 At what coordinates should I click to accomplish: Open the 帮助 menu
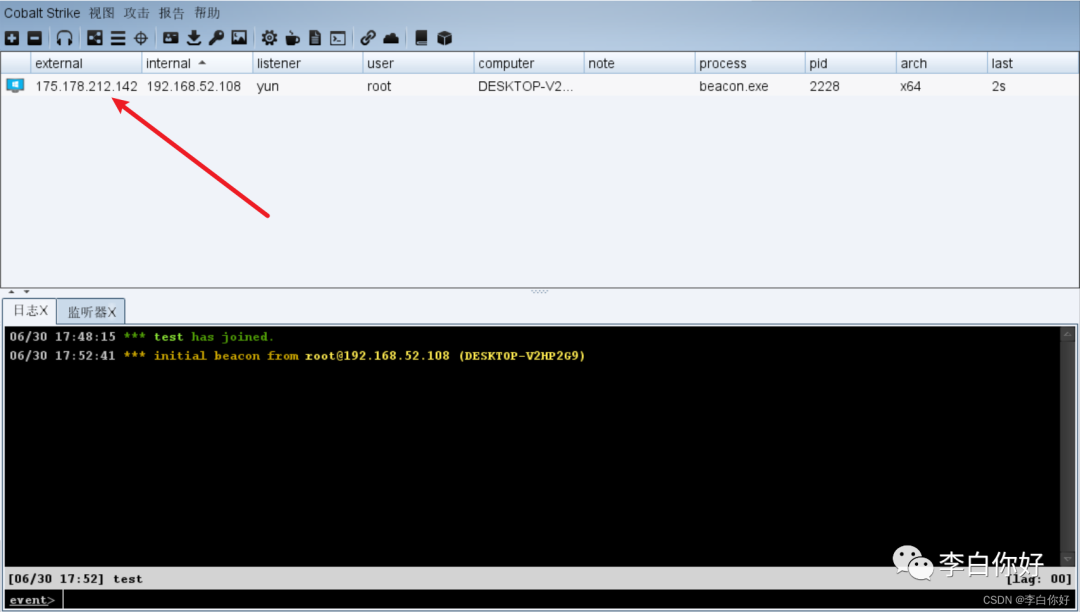pos(207,13)
